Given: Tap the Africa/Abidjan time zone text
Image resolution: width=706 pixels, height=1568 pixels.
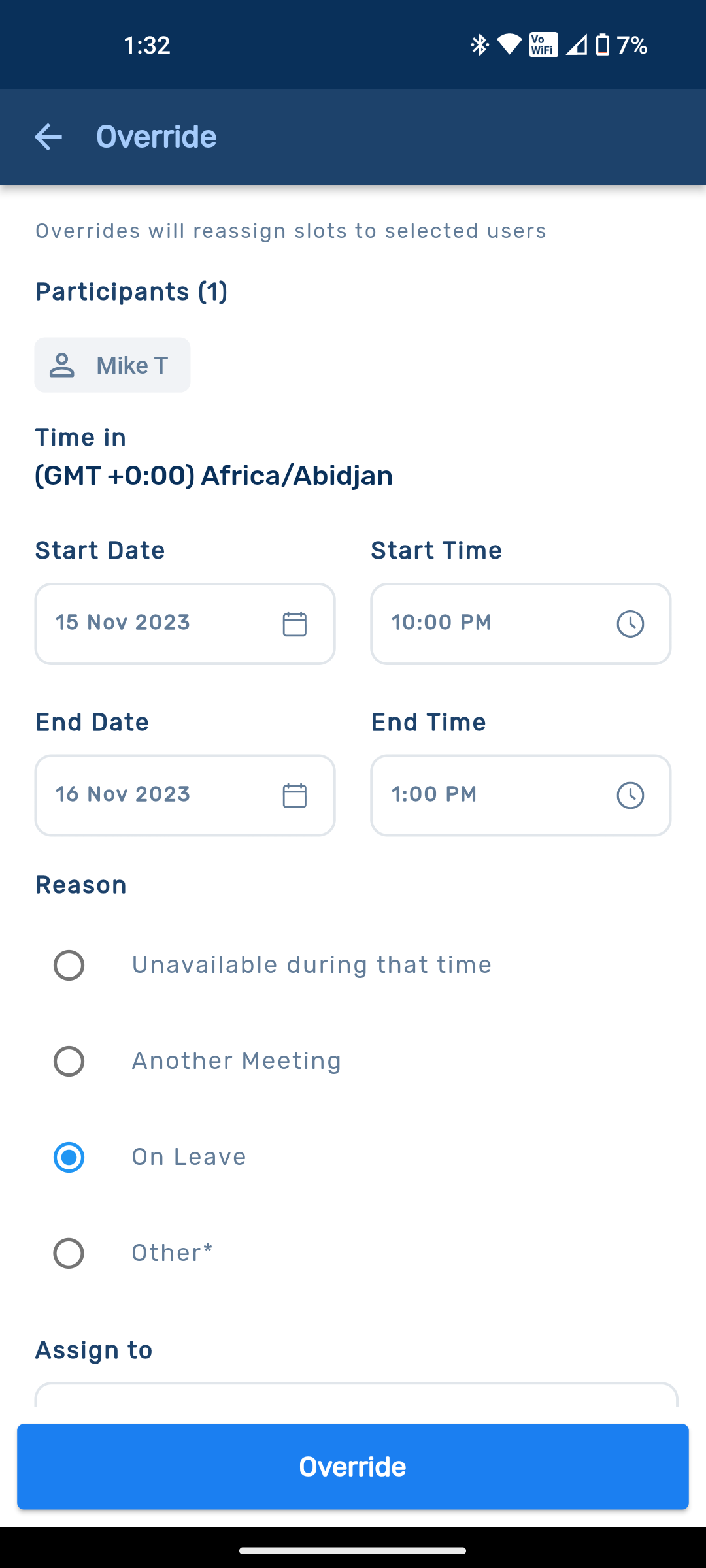Looking at the screenshot, I should pyautogui.click(x=214, y=476).
